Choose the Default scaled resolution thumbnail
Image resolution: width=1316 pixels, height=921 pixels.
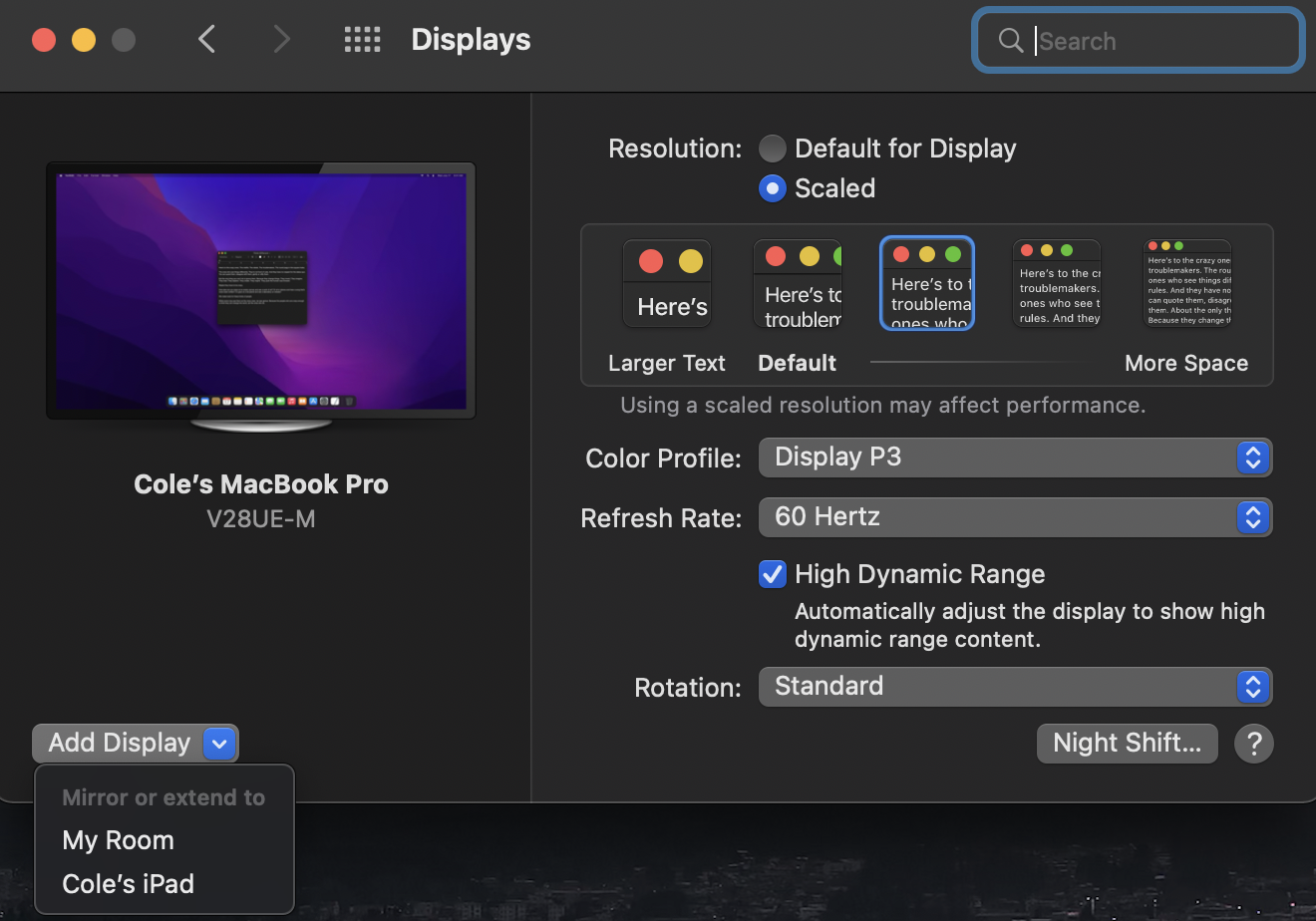tap(798, 285)
